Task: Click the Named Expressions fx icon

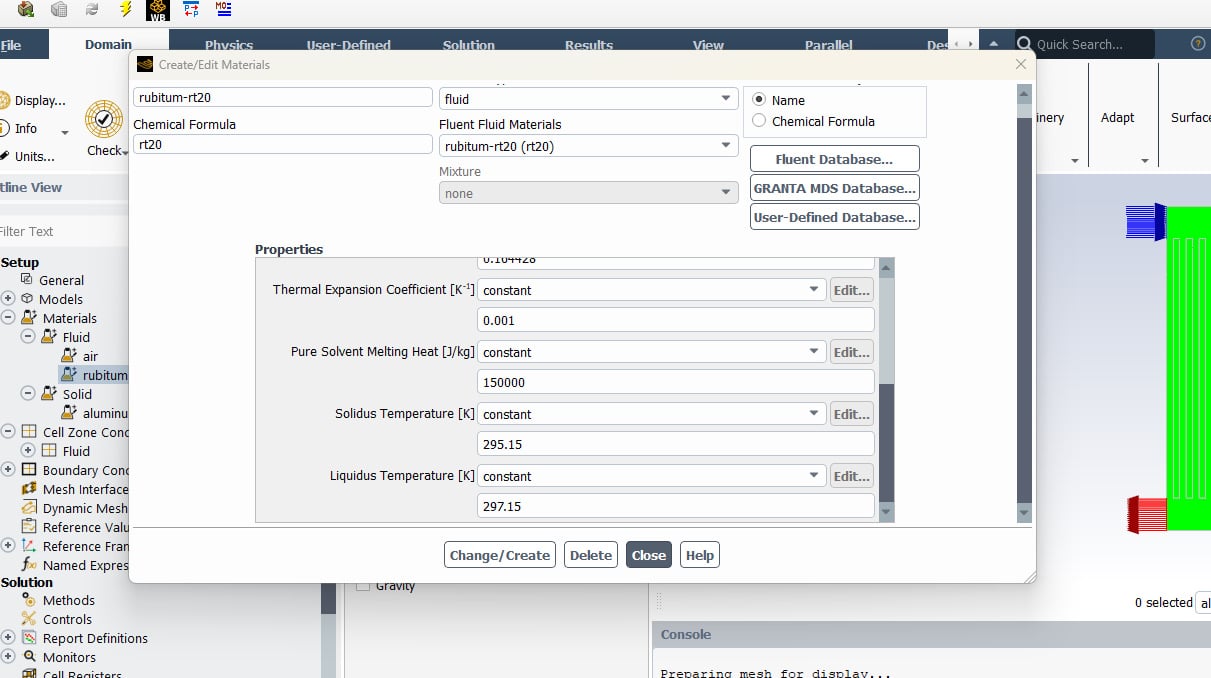Action: tap(29, 565)
